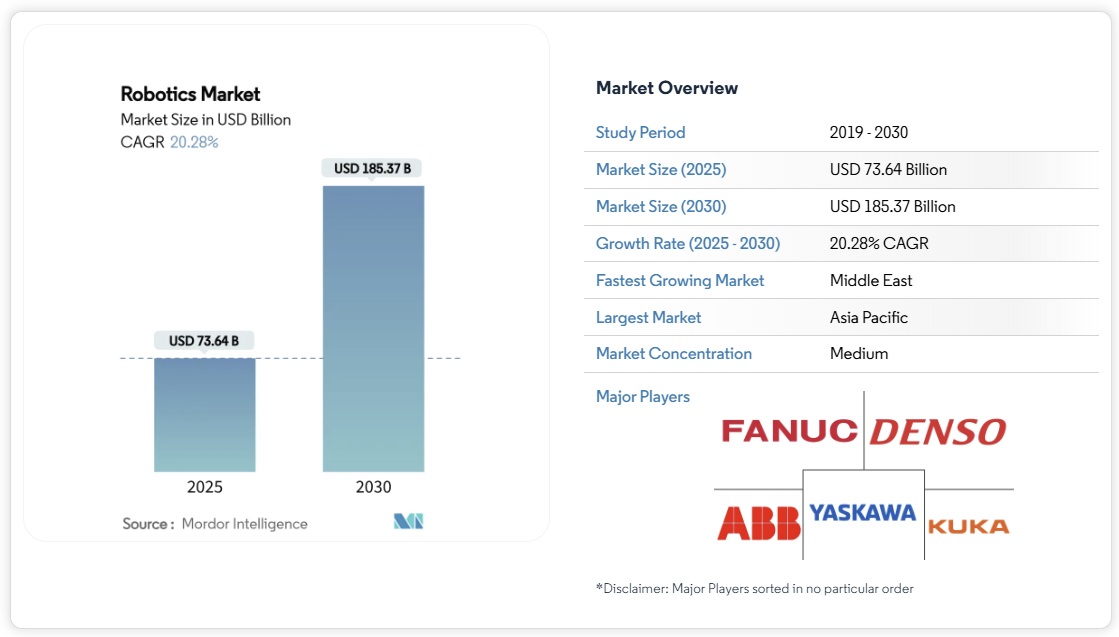Click the USD 185.37 B bar label
The width and height of the screenshot is (1119, 637).
pos(372,169)
